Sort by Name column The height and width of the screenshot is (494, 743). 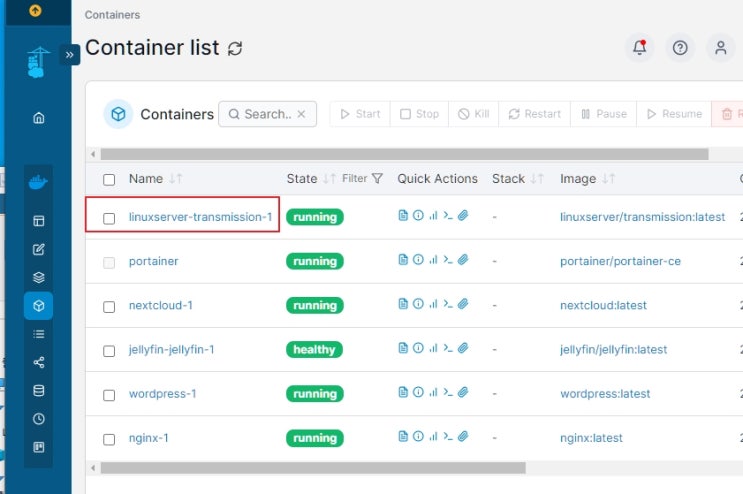coord(155,179)
